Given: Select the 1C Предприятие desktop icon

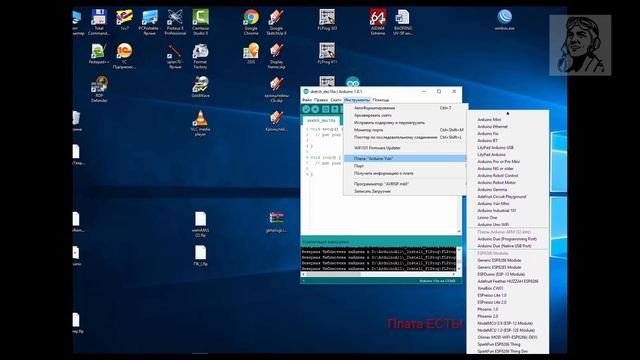Looking at the screenshot, I should (124, 56).
